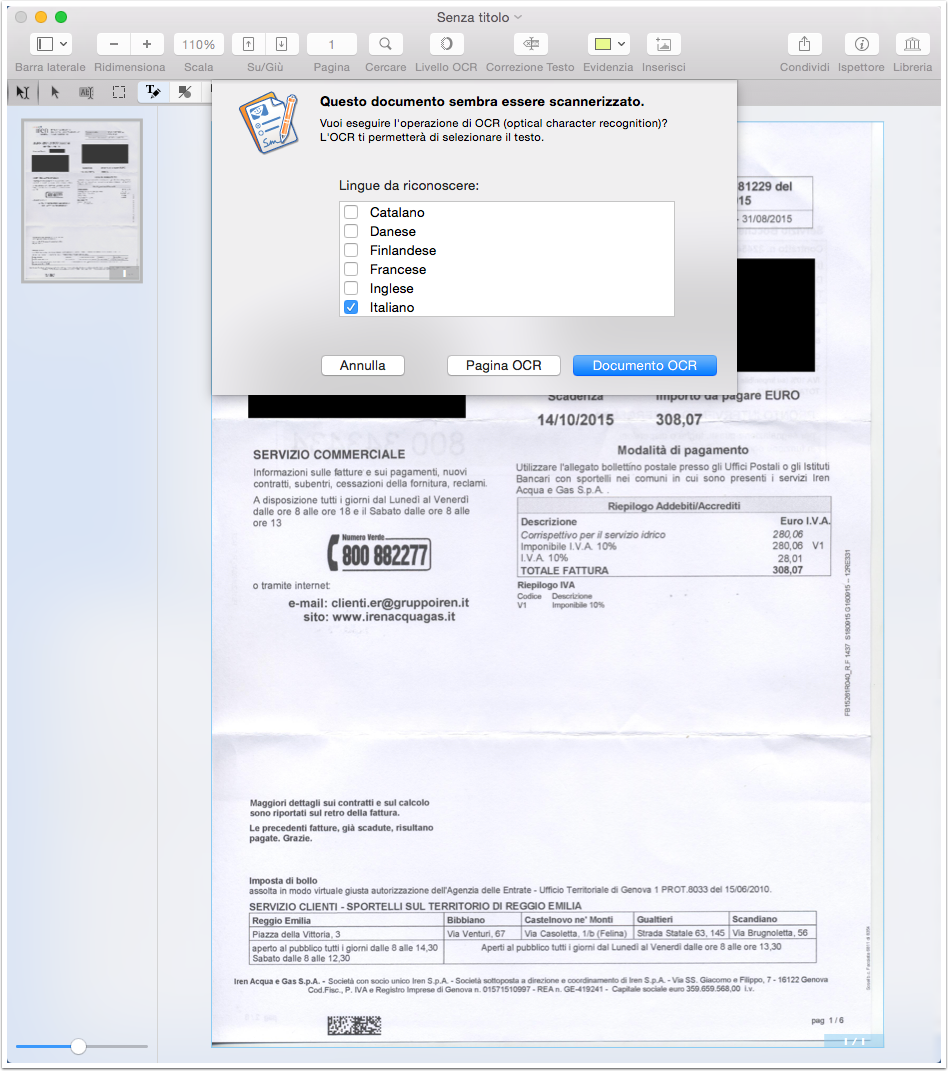This screenshot has height=1071, width=948.
Task: Click the Documento OCR button
Action: click(645, 365)
